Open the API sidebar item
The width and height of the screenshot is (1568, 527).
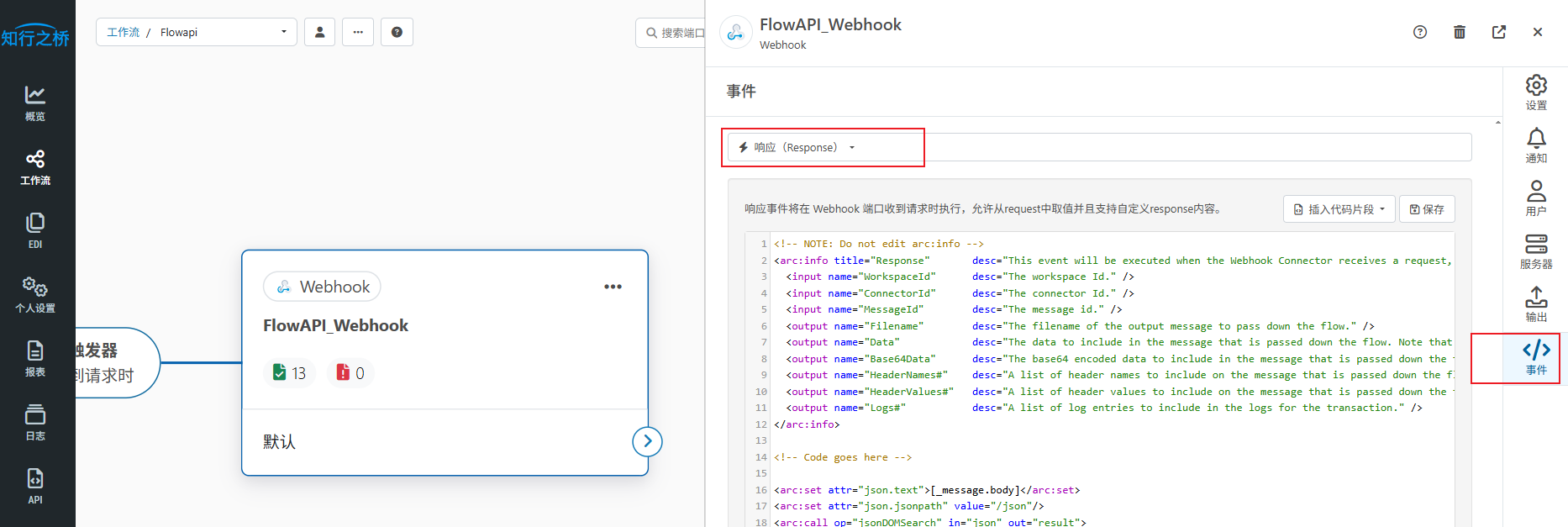point(35,487)
